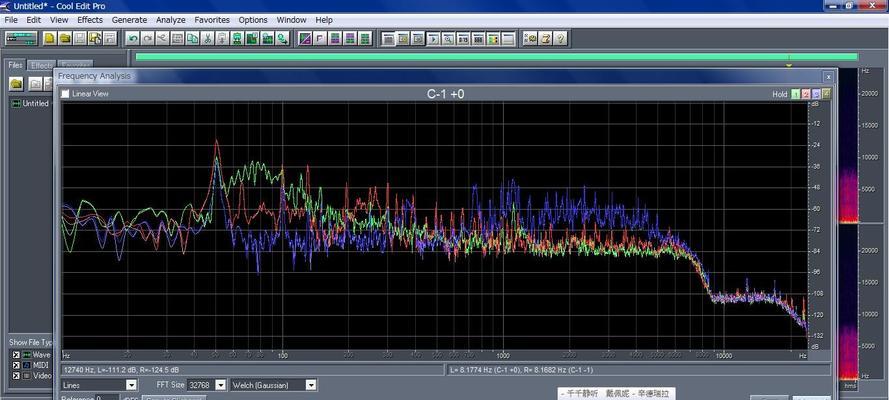Screen dimensions: 889x400
Task: Toggle the MIDI file type checkbox
Action: [x=16, y=365]
